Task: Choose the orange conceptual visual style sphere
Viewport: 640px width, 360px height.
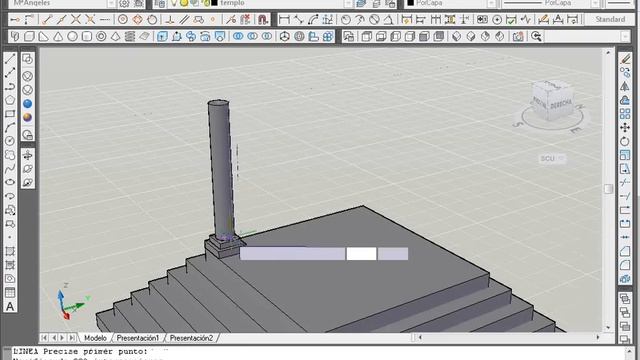Action: [x=27, y=118]
